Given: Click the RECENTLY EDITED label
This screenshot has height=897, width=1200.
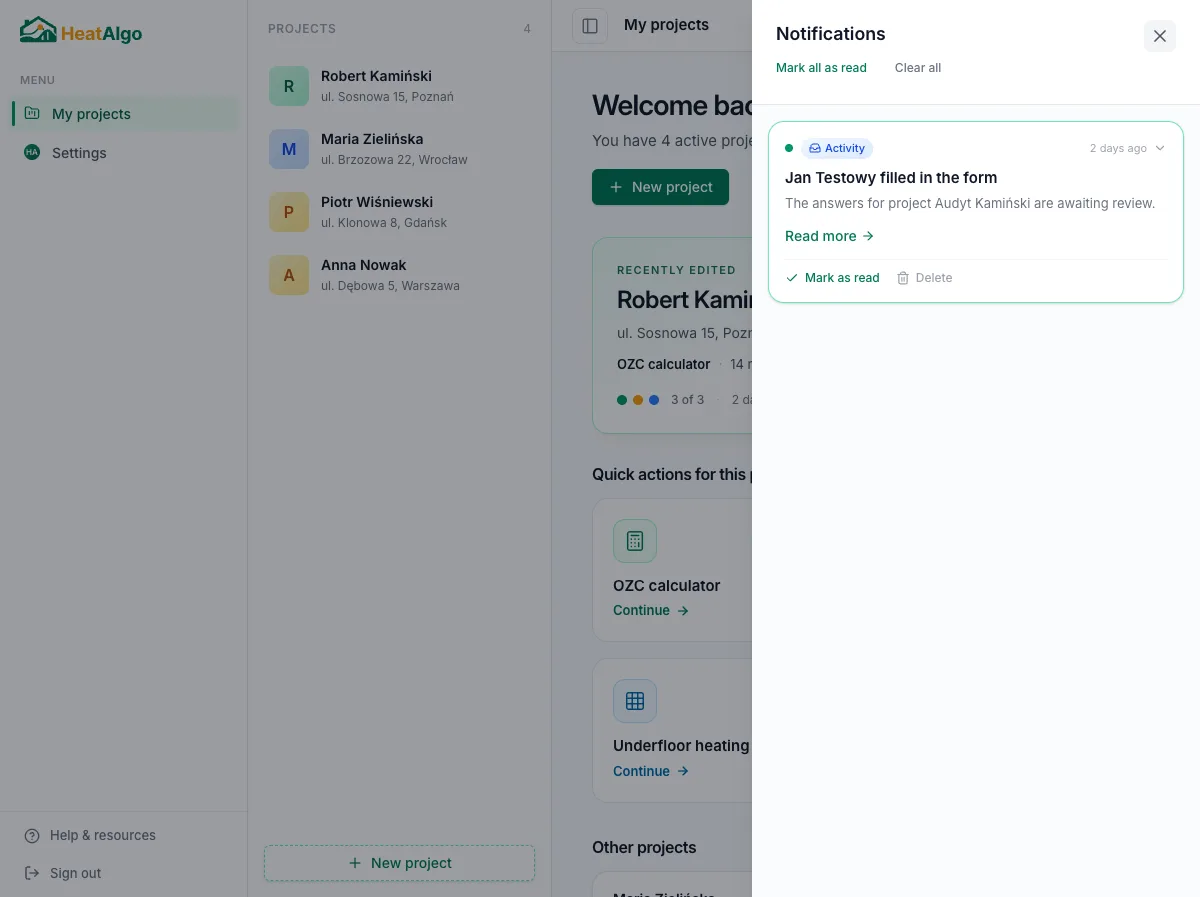Looking at the screenshot, I should (676, 270).
